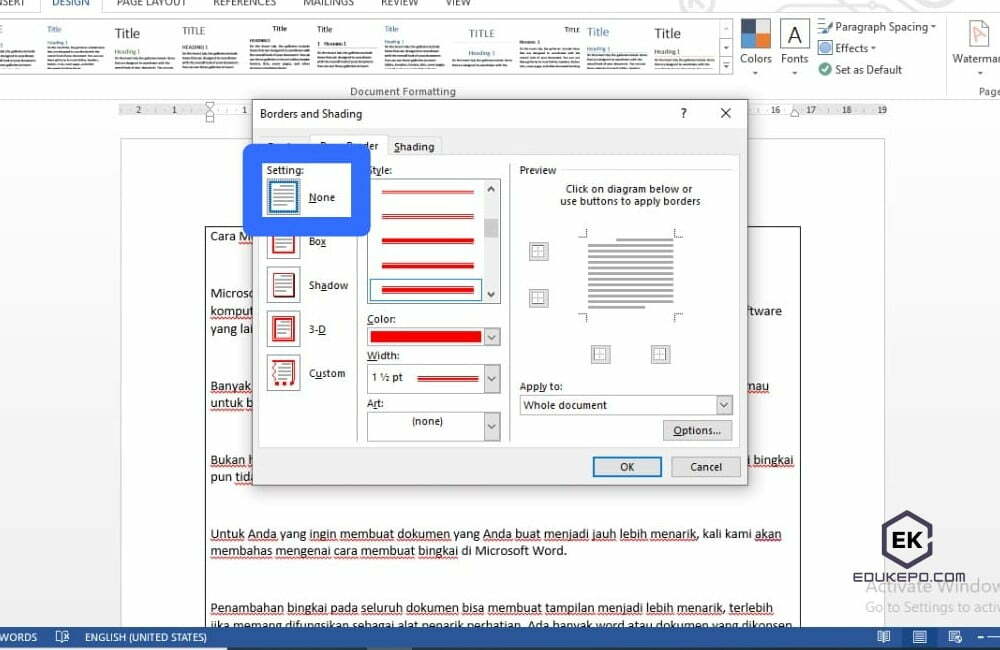Confirm borders by clicking OK
This screenshot has width=1000, height=650.
click(x=627, y=466)
